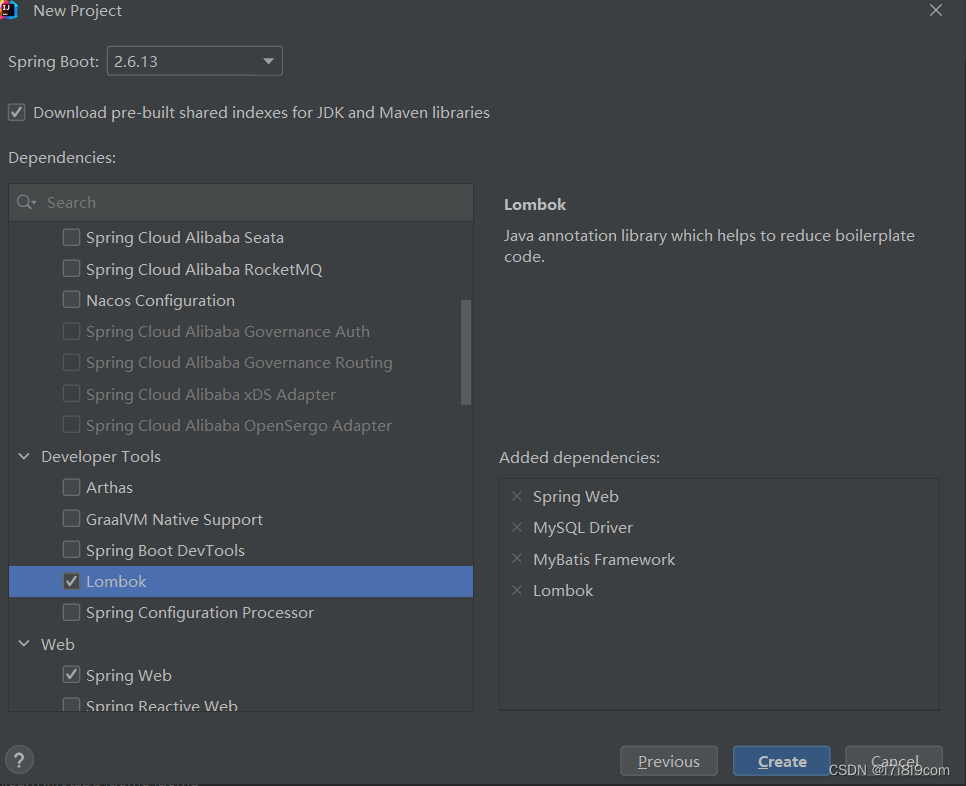966x786 pixels.
Task: Collapse the Developer Tools group
Action: tap(24, 456)
